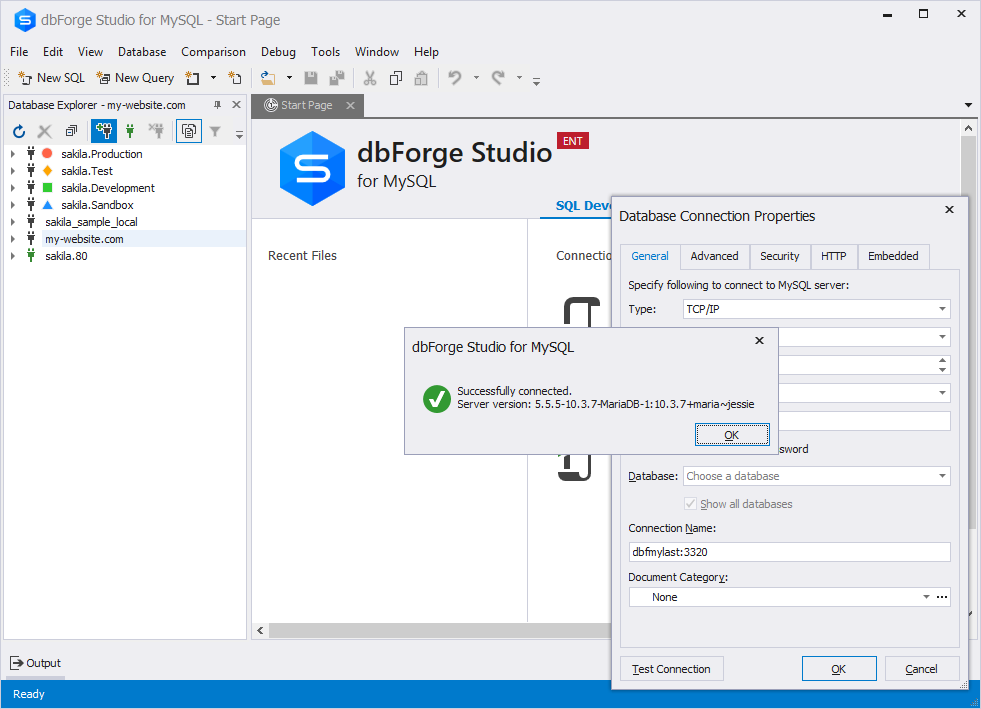Refresh the Database Explorer

(19, 131)
